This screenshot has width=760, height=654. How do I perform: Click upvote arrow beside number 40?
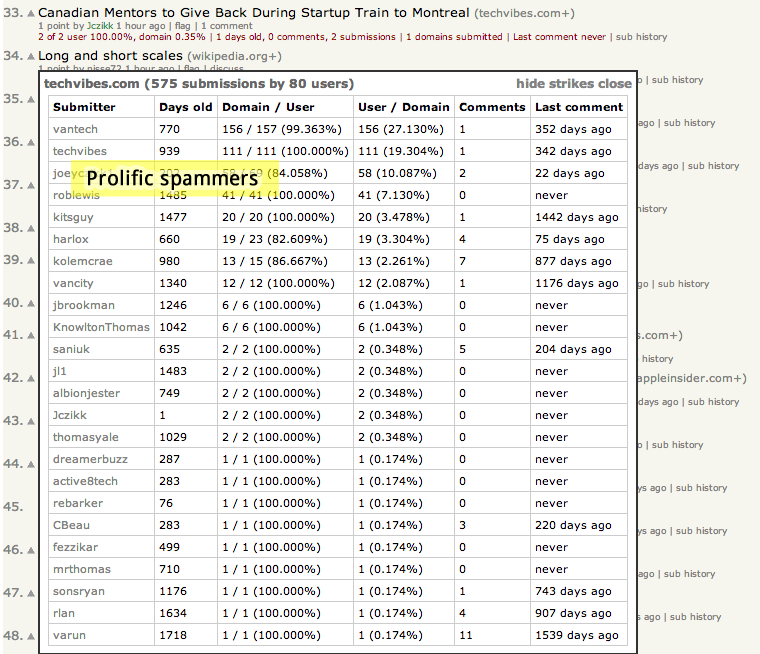31,303
